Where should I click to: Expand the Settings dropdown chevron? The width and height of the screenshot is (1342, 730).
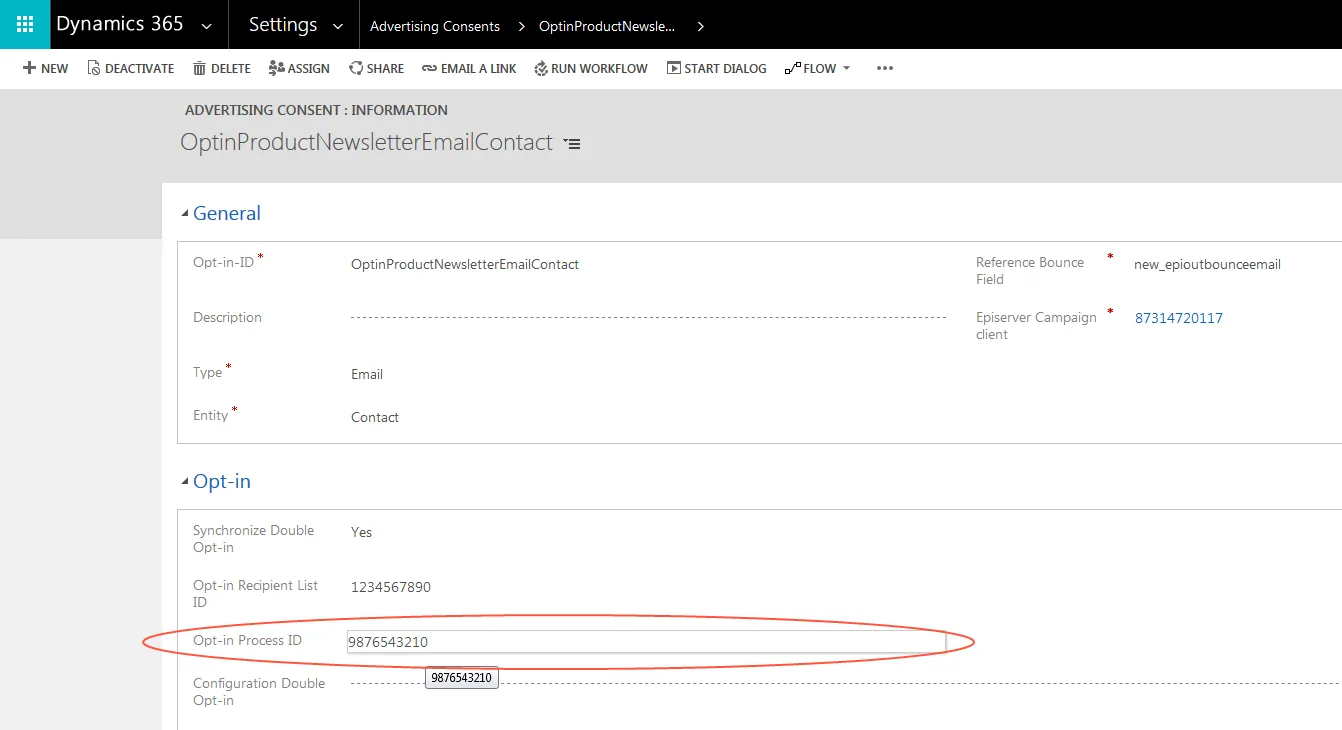pos(338,26)
